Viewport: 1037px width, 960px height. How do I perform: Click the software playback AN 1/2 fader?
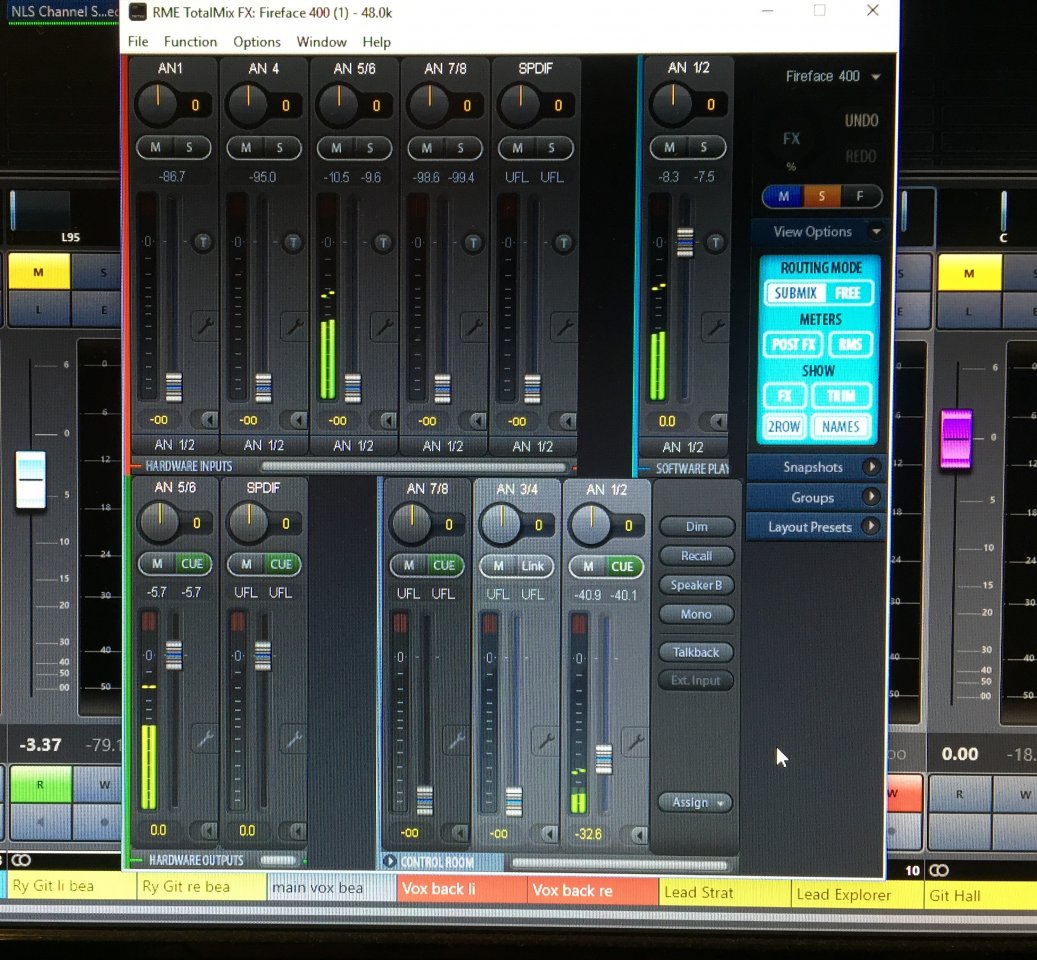coord(685,242)
